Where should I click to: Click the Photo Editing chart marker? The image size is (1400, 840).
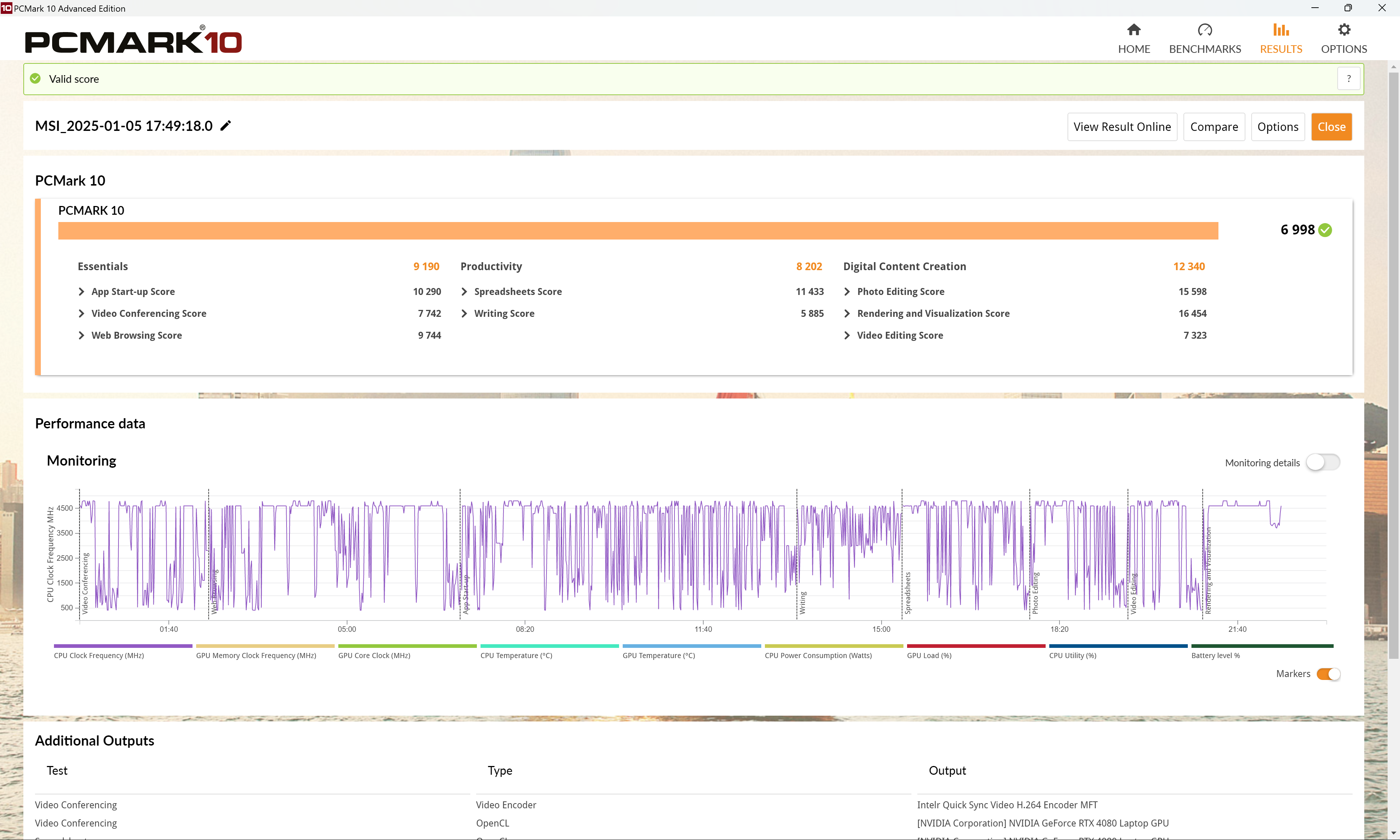click(x=1035, y=593)
